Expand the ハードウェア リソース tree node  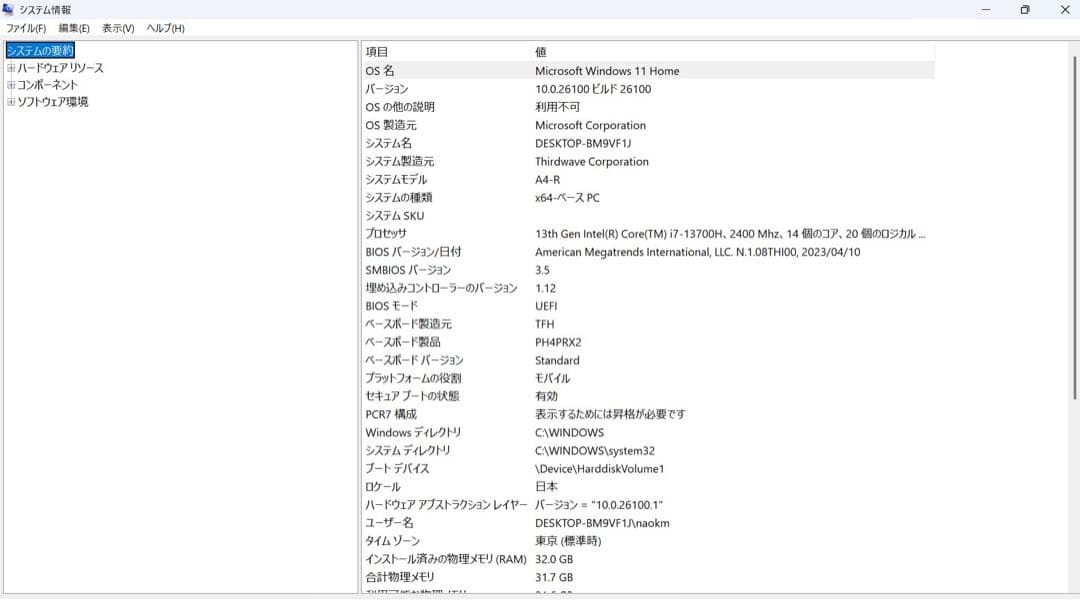point(10,68)
